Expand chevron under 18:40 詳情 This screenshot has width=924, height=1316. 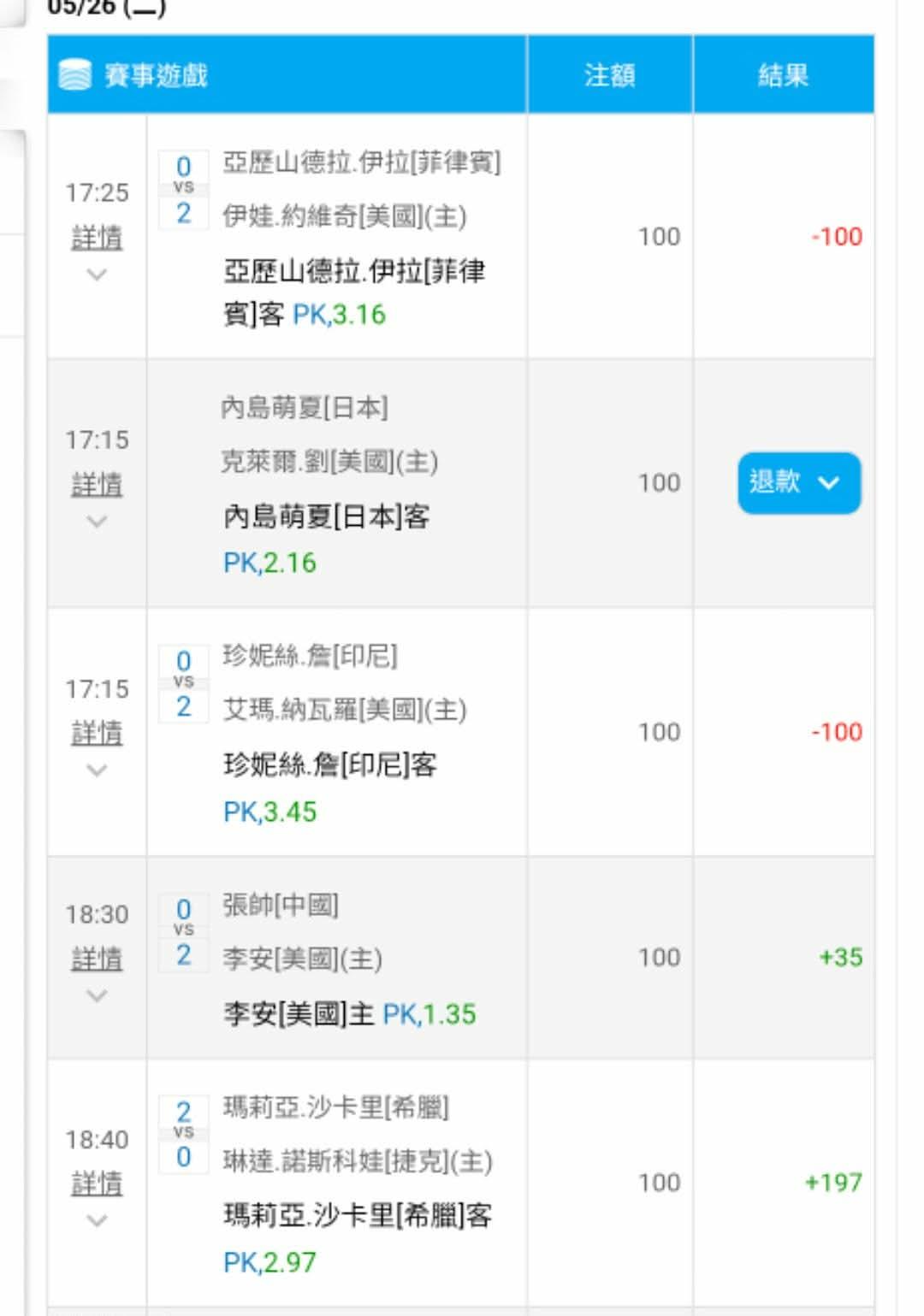(97, 1221)
